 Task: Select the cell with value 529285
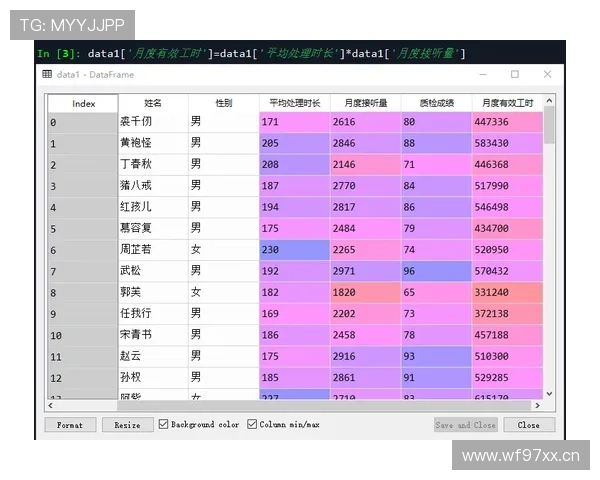click(507, 378)
